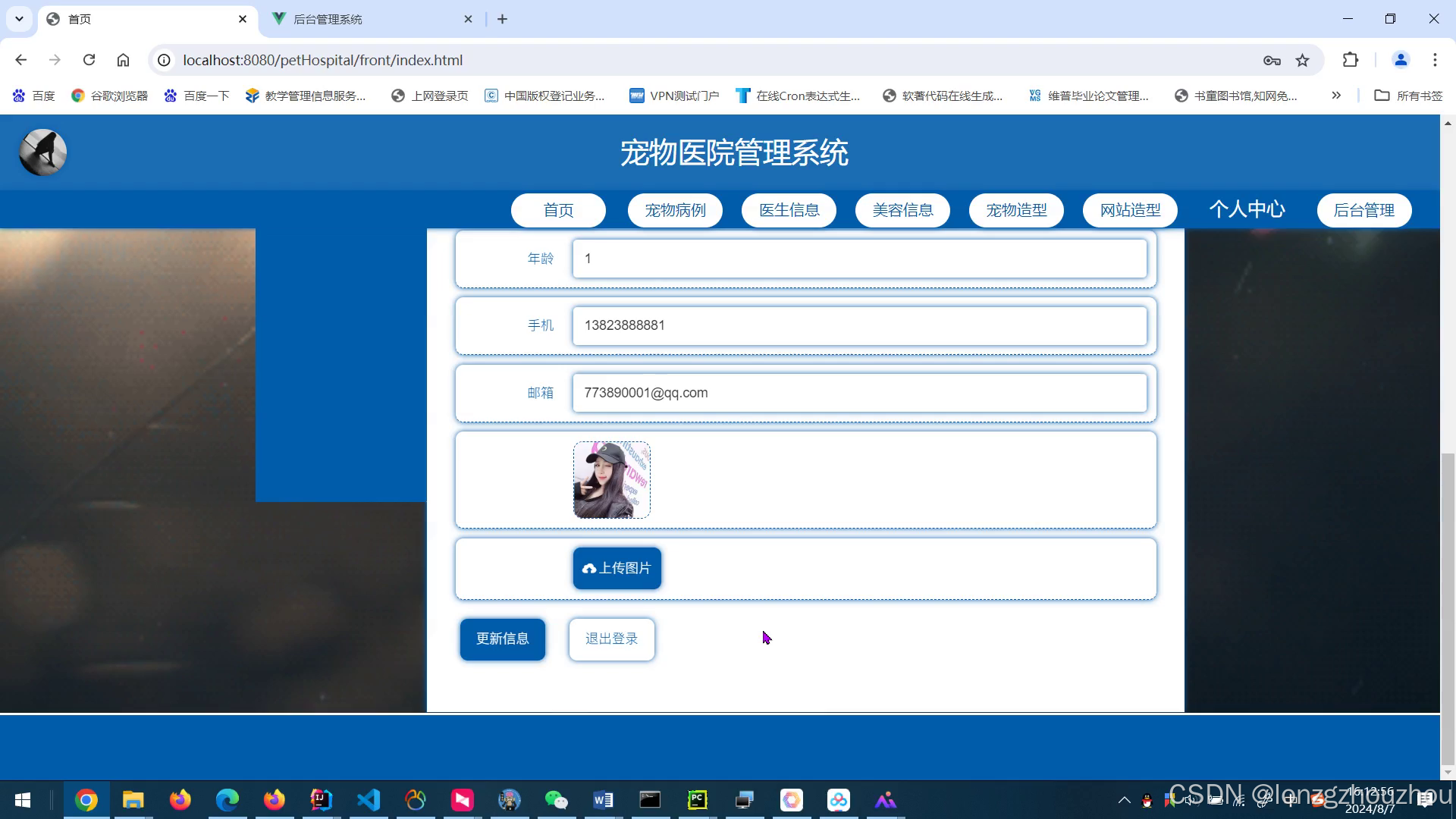Click the site logo avatar in header
The width and height of the screenshot is (1456, 819).
pyautogui.click(x=42, y=152)
